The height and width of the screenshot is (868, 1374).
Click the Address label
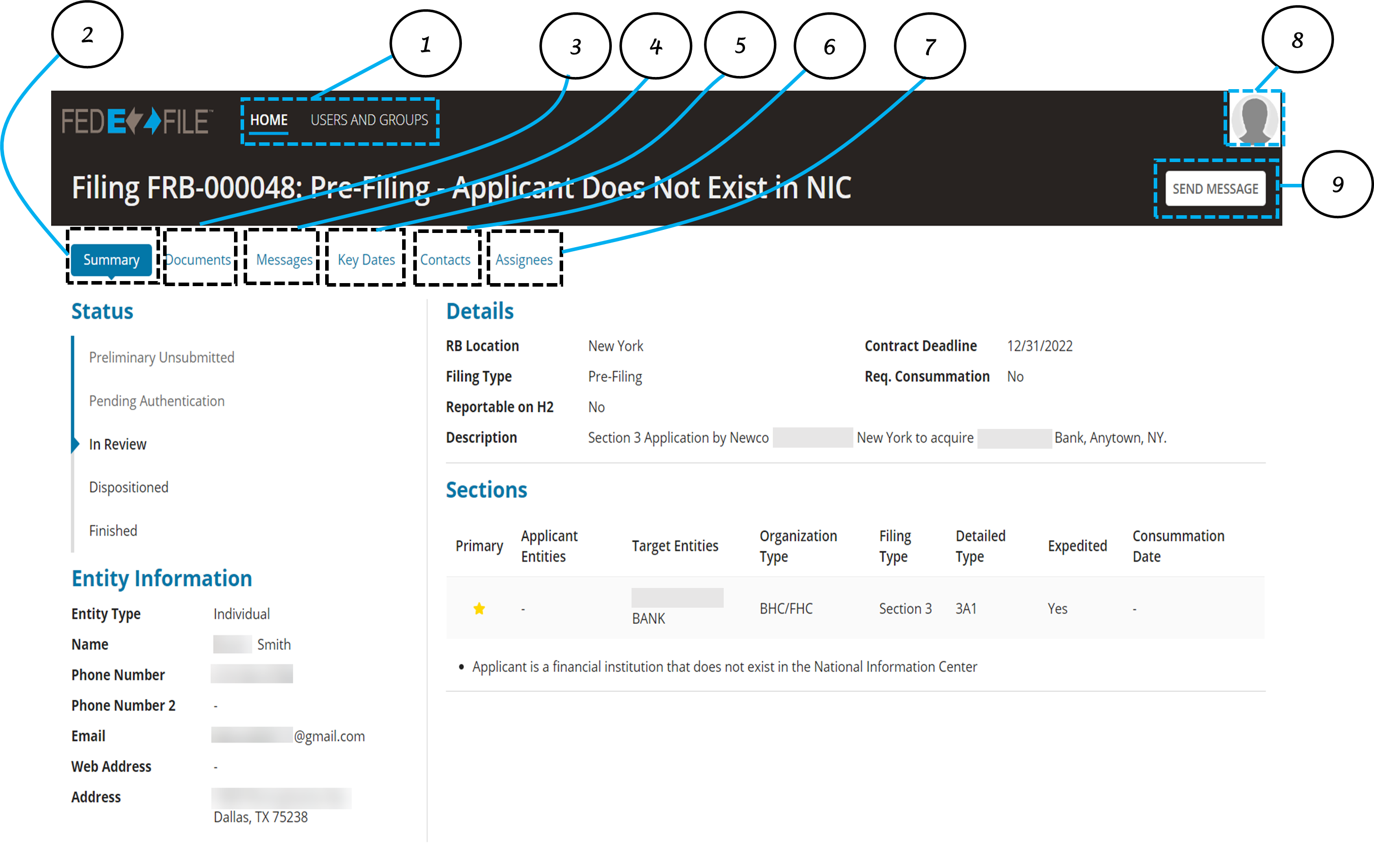96,797
